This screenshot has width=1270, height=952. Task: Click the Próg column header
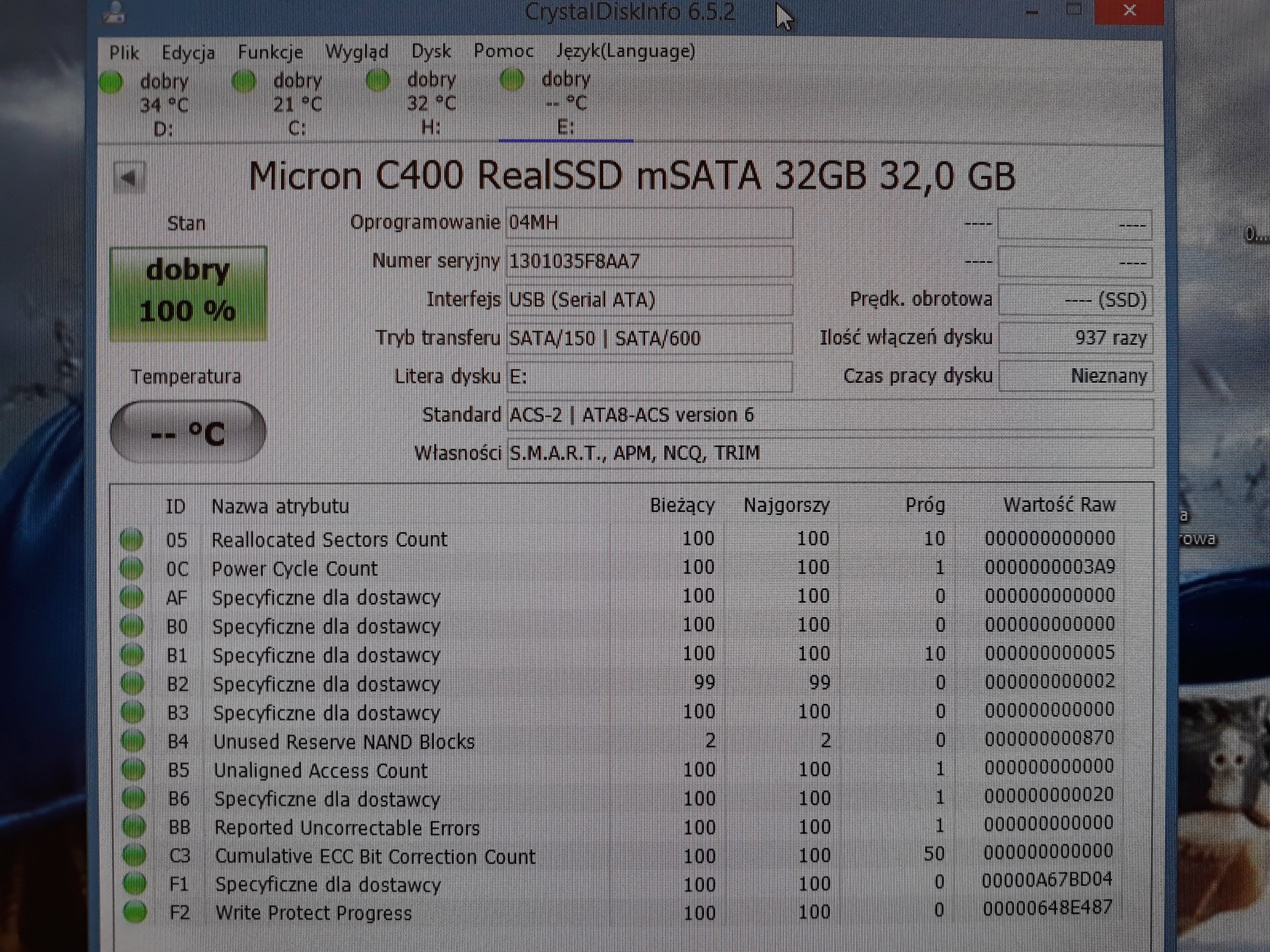click(925, 505)
